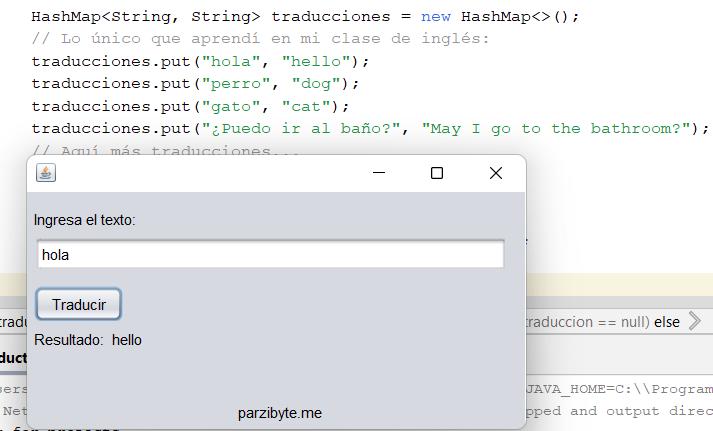Screen dimensions: 713x431
Task: Click the parzibyte.me text in window
Action: pos(280,413)
